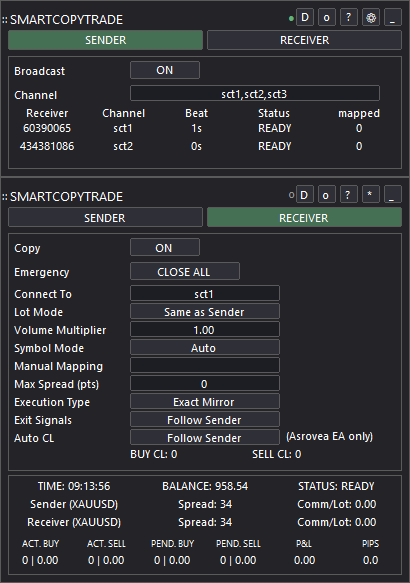Click green status dot in top panel
This screenshot has width=410, height=583.
[291, 18]
